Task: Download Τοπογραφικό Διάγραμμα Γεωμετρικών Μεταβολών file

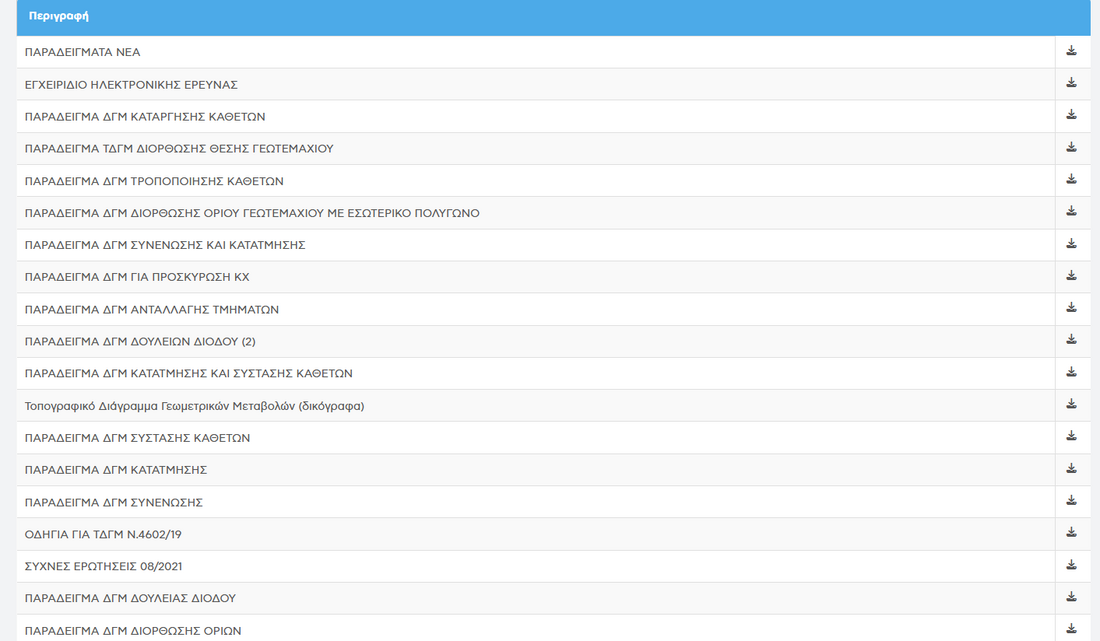Action: pyautogui.click(x=1071, y=404)
